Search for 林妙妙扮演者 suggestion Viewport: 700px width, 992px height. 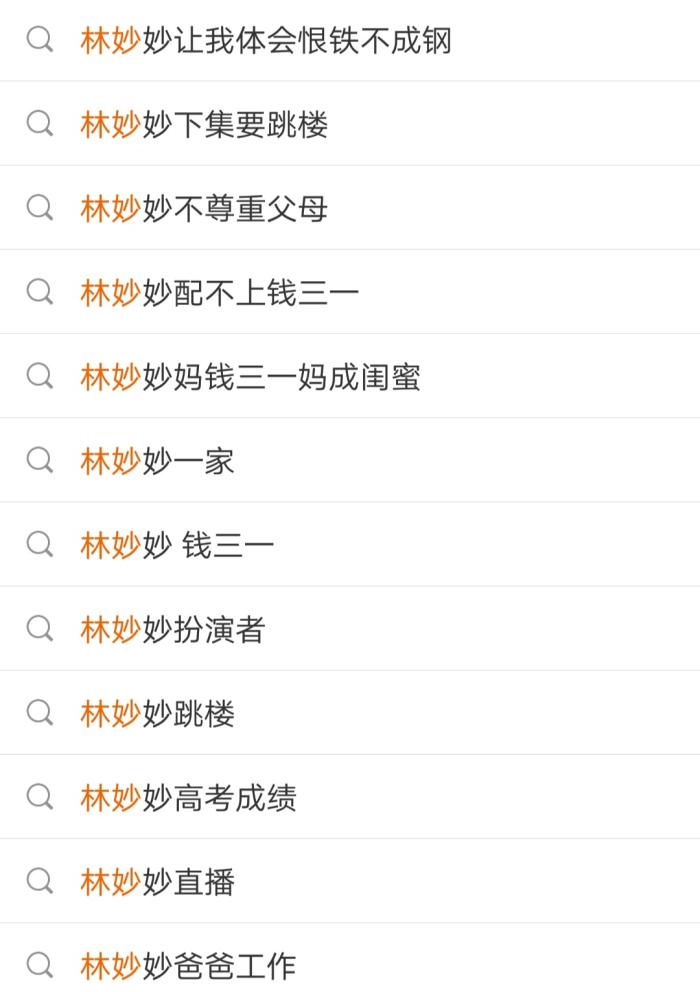coord(173,629)
